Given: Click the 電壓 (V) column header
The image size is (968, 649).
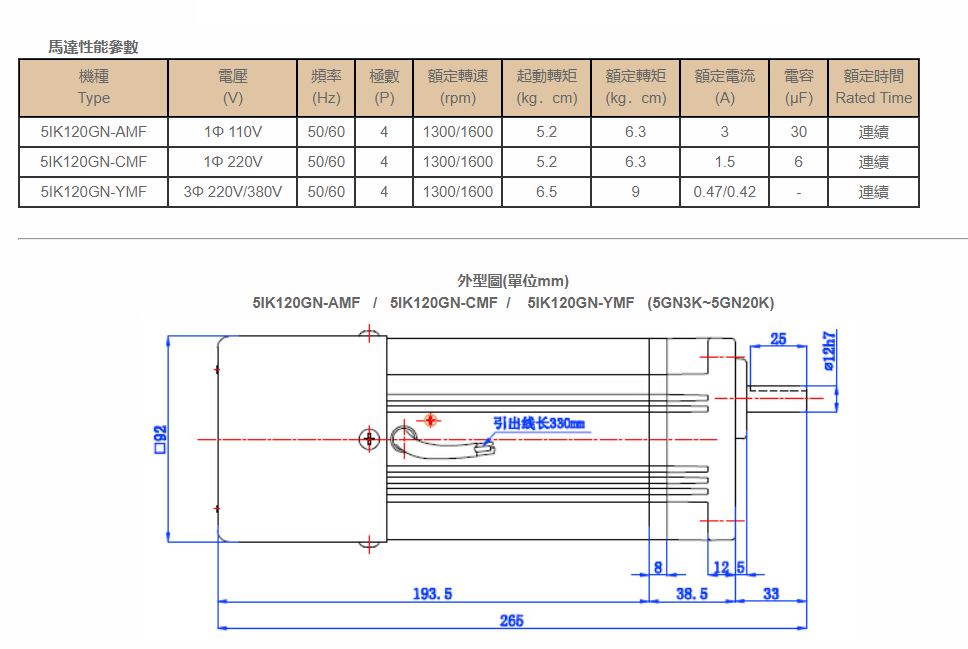Looking at the screenshot, I should pos(233,87).
